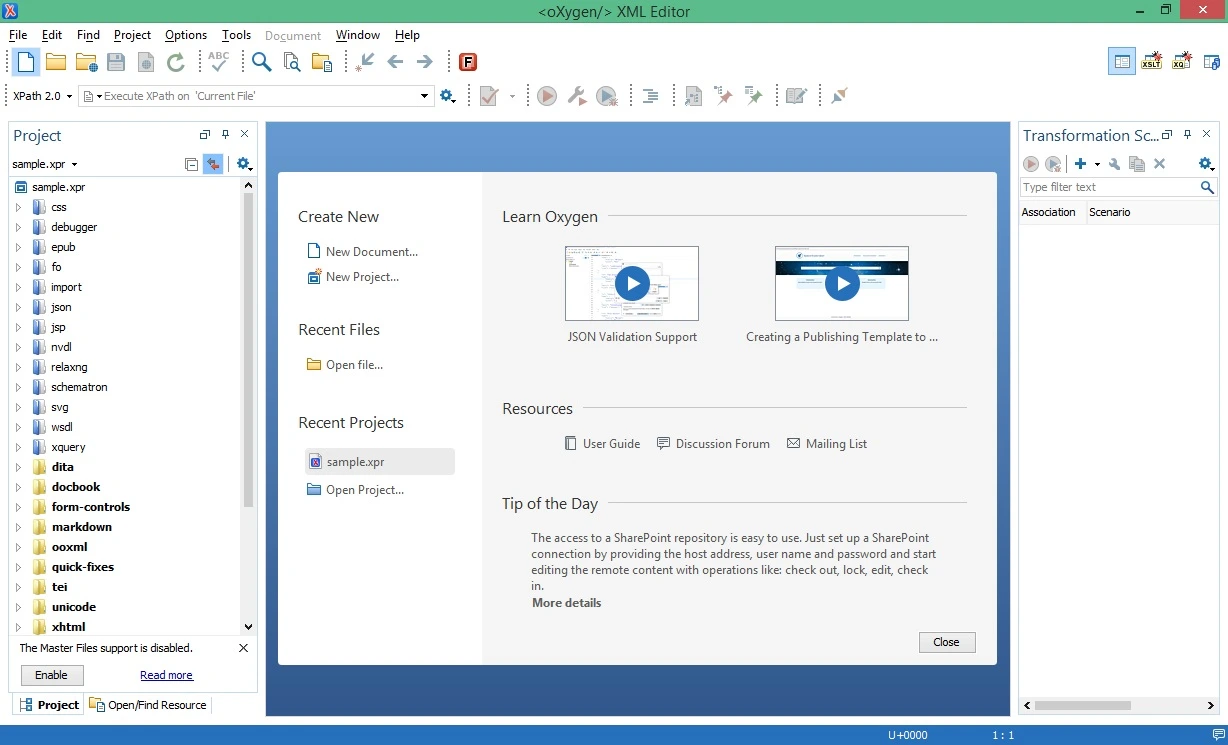Screen dimensions: 1228x745
Task: Click New Document link
Action: [362, 252]
